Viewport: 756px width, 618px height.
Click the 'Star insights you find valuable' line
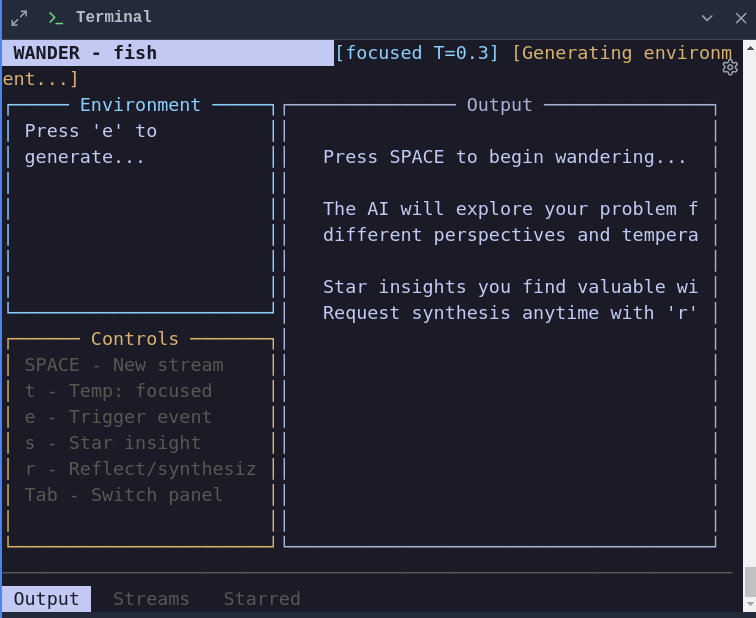(x=511, y=287)
